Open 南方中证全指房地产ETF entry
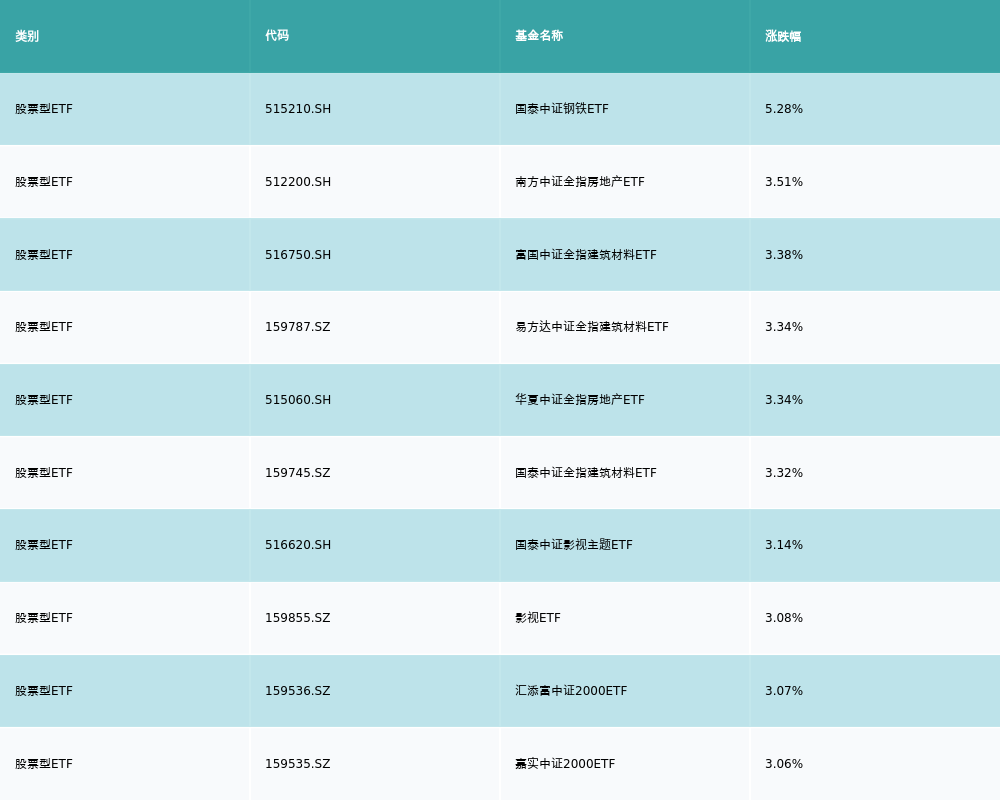 tap(580, 182)
